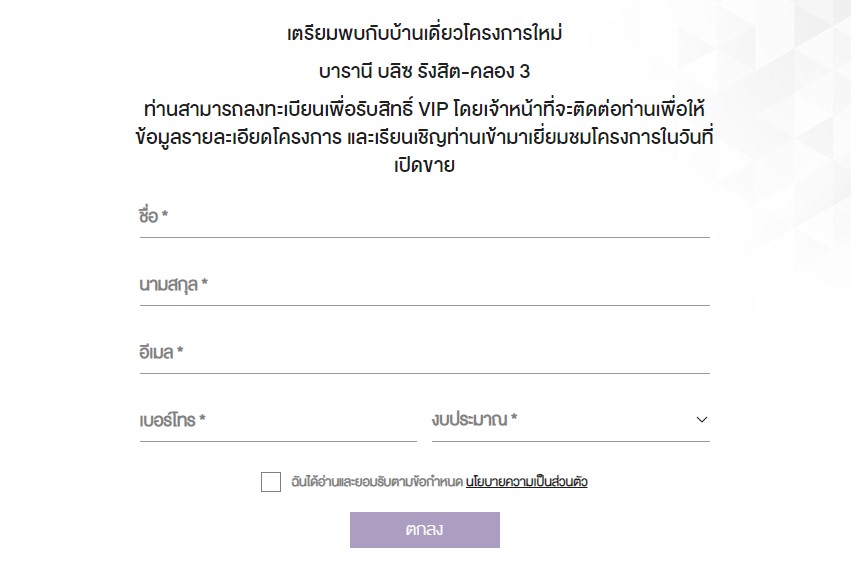
Task: Click the word VIP in the description
Action: (x=433, y=110)
